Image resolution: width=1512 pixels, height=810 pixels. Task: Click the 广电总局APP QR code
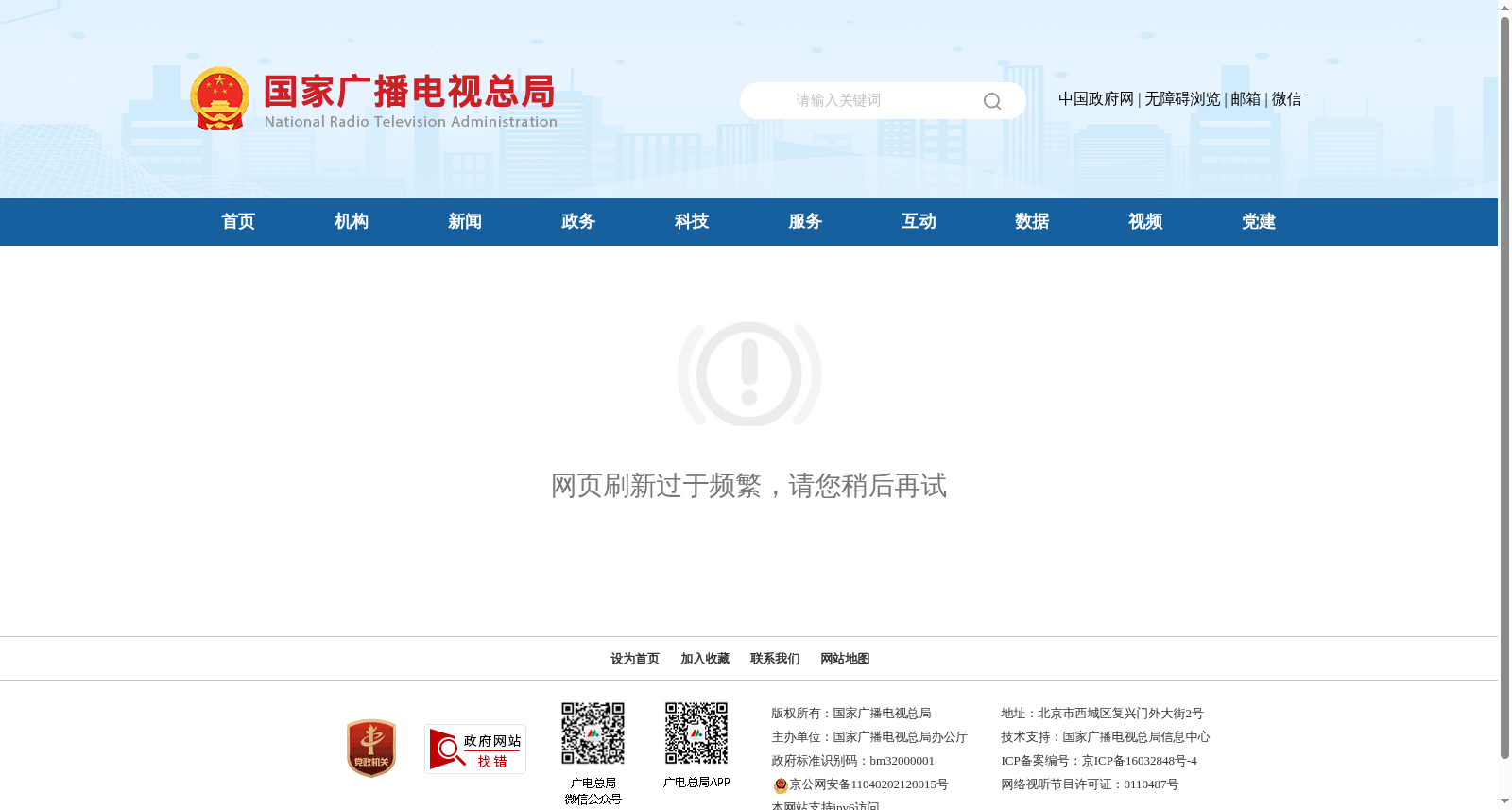[x=696, y=733]
